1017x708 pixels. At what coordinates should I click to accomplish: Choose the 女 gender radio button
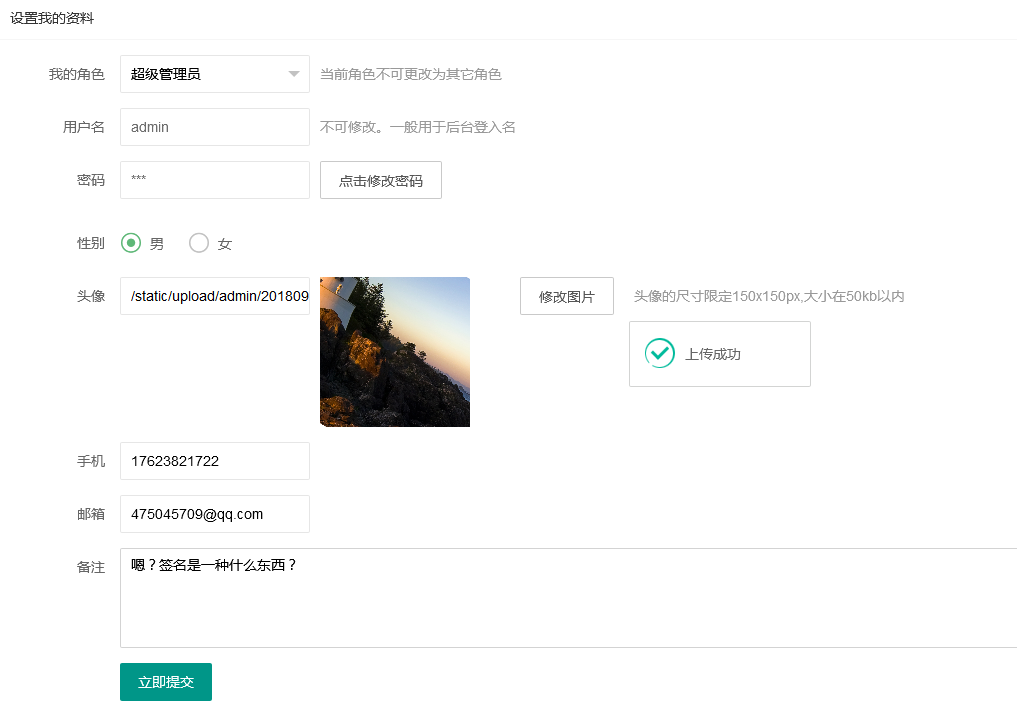[199, 243]
